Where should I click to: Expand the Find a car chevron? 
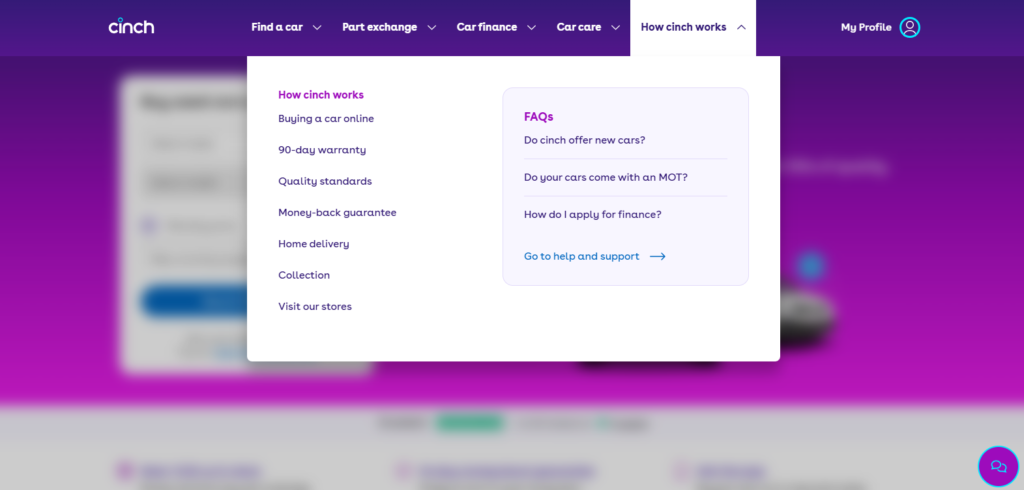click(317, 27)
